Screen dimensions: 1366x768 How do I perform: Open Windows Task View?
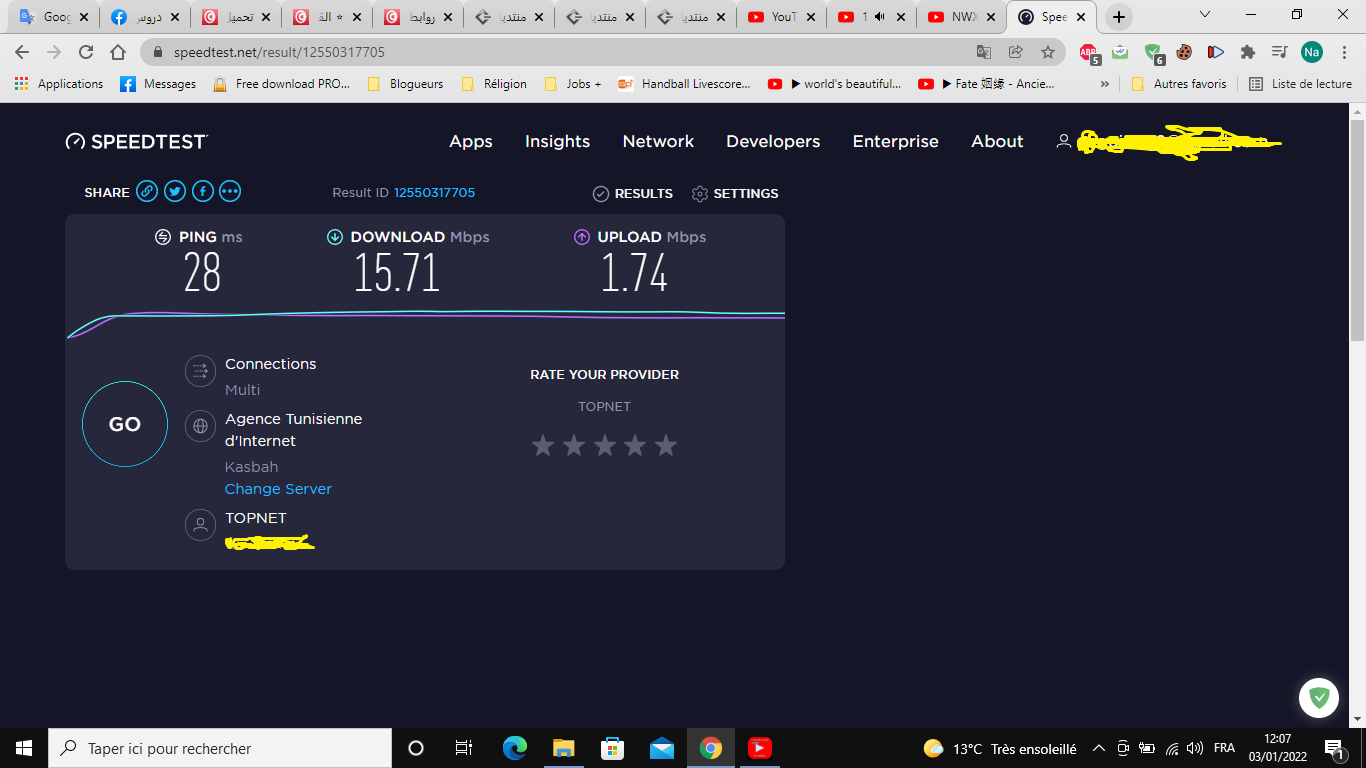(464, 748)
